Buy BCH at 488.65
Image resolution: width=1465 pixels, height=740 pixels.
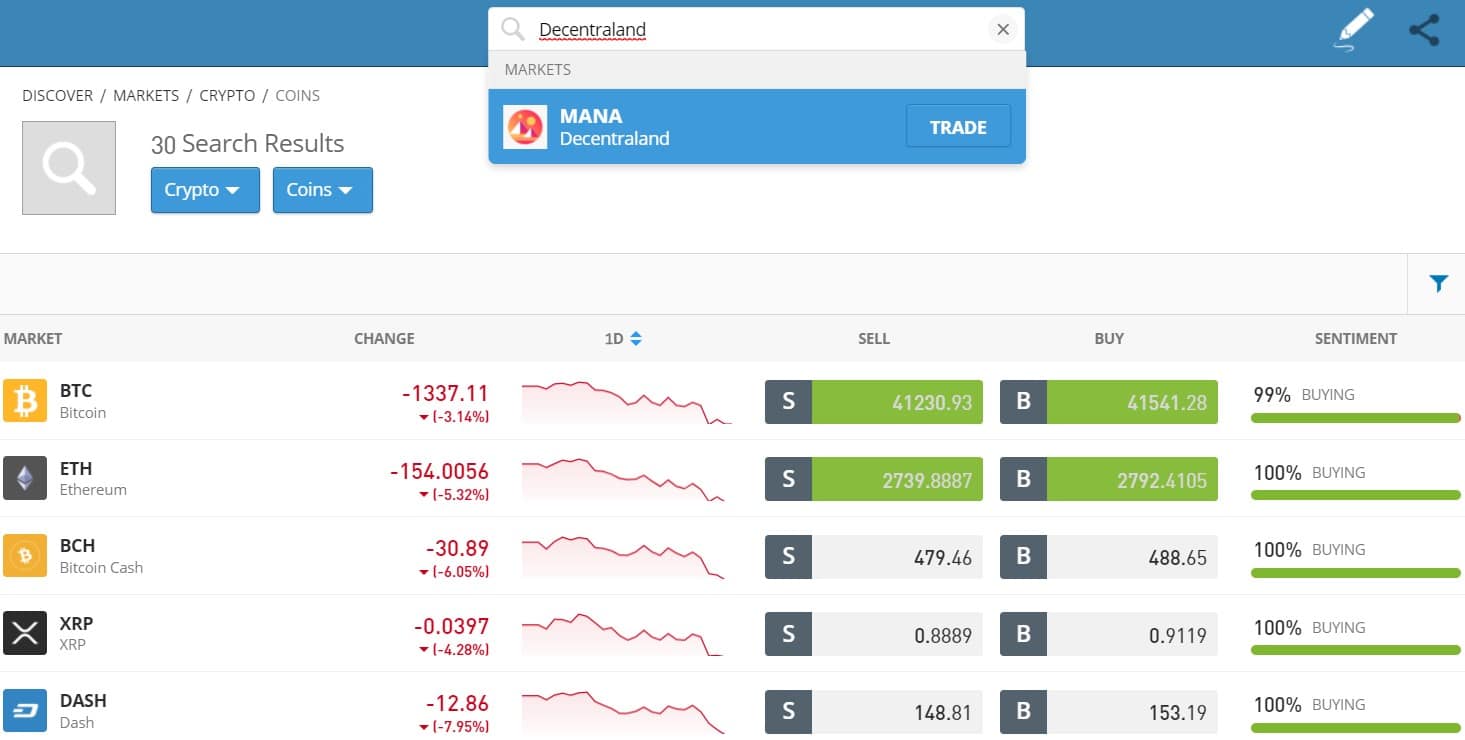click(1109, 557)
